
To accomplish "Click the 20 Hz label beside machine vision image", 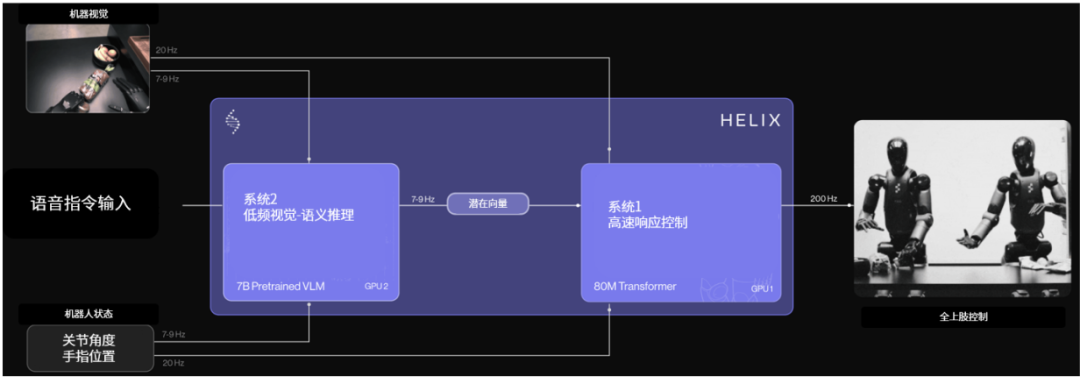I will pyautogui.click(x=166, y=50).
